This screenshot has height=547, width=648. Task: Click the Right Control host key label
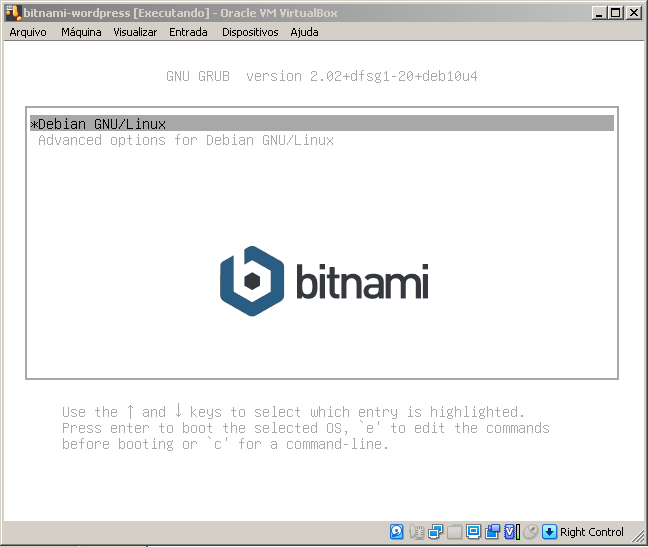[591, 532]
